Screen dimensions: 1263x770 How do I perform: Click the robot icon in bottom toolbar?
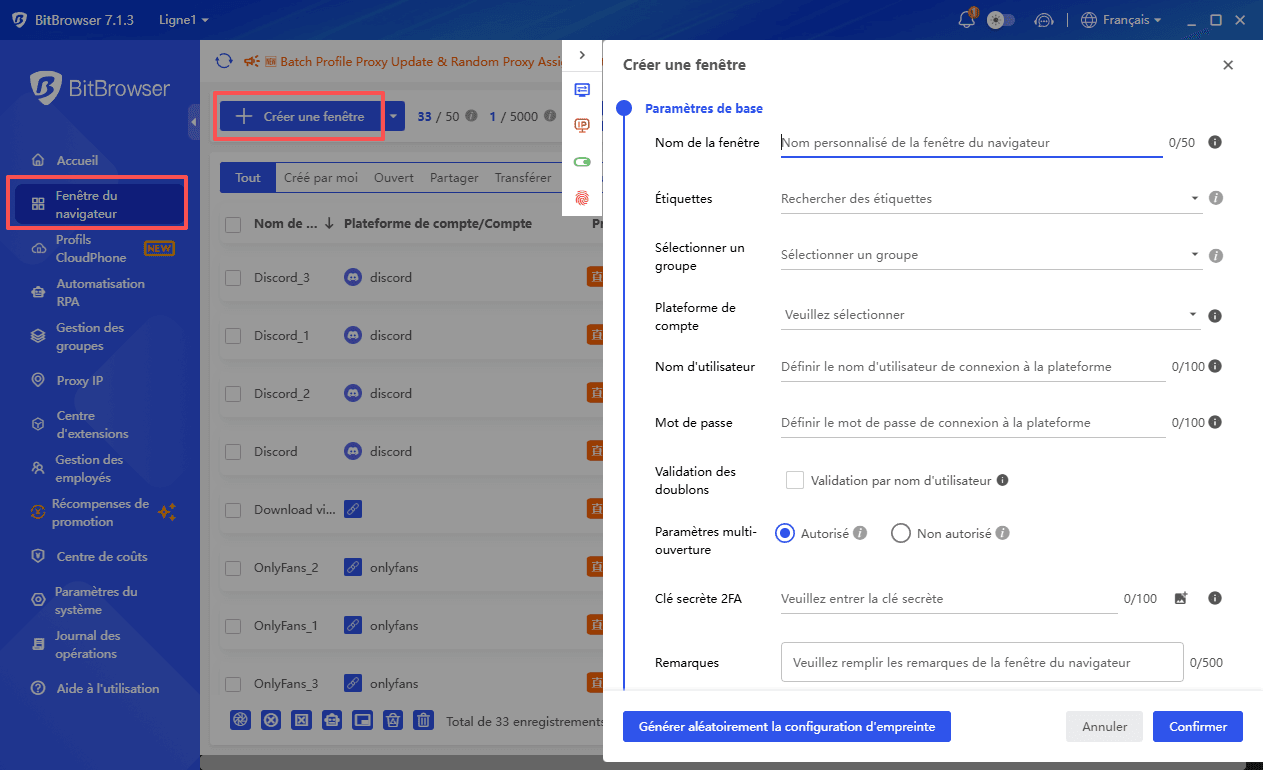[332, 720]
